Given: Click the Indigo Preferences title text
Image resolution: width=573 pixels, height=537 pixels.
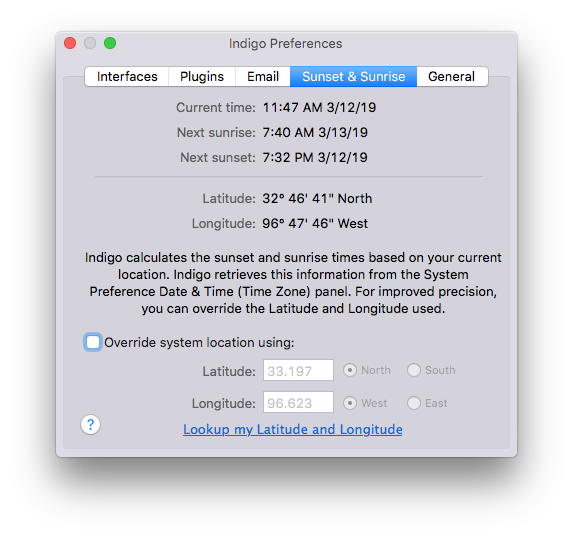Looking at the screenshot, I should (285, 44).
